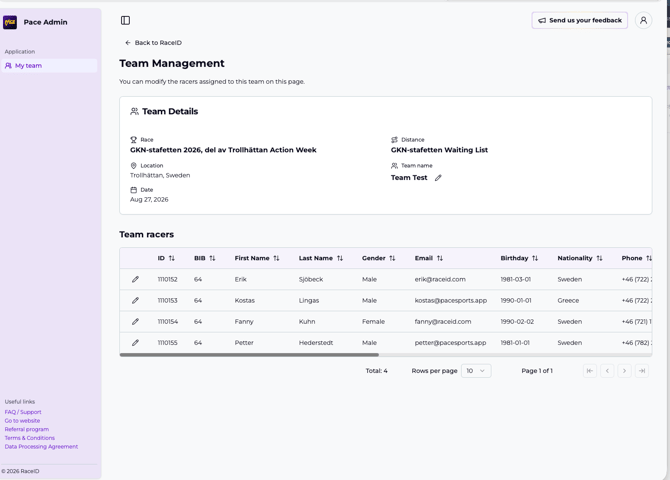Select email kostas@pacesports.app cell
The width and height of the screenshot is (670, 480).
tap(451, 300)
